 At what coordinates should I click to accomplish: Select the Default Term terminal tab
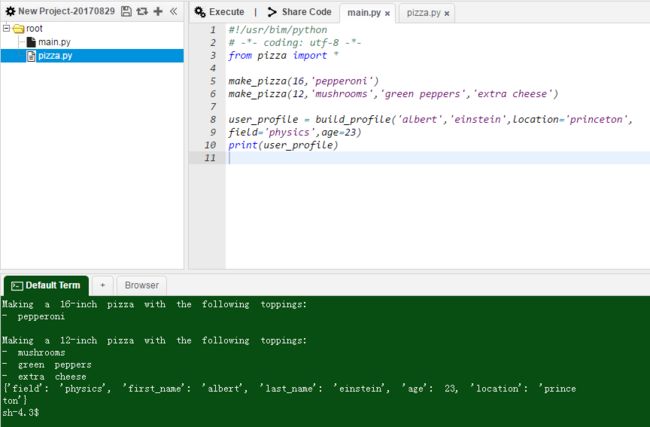click(46, 286)
